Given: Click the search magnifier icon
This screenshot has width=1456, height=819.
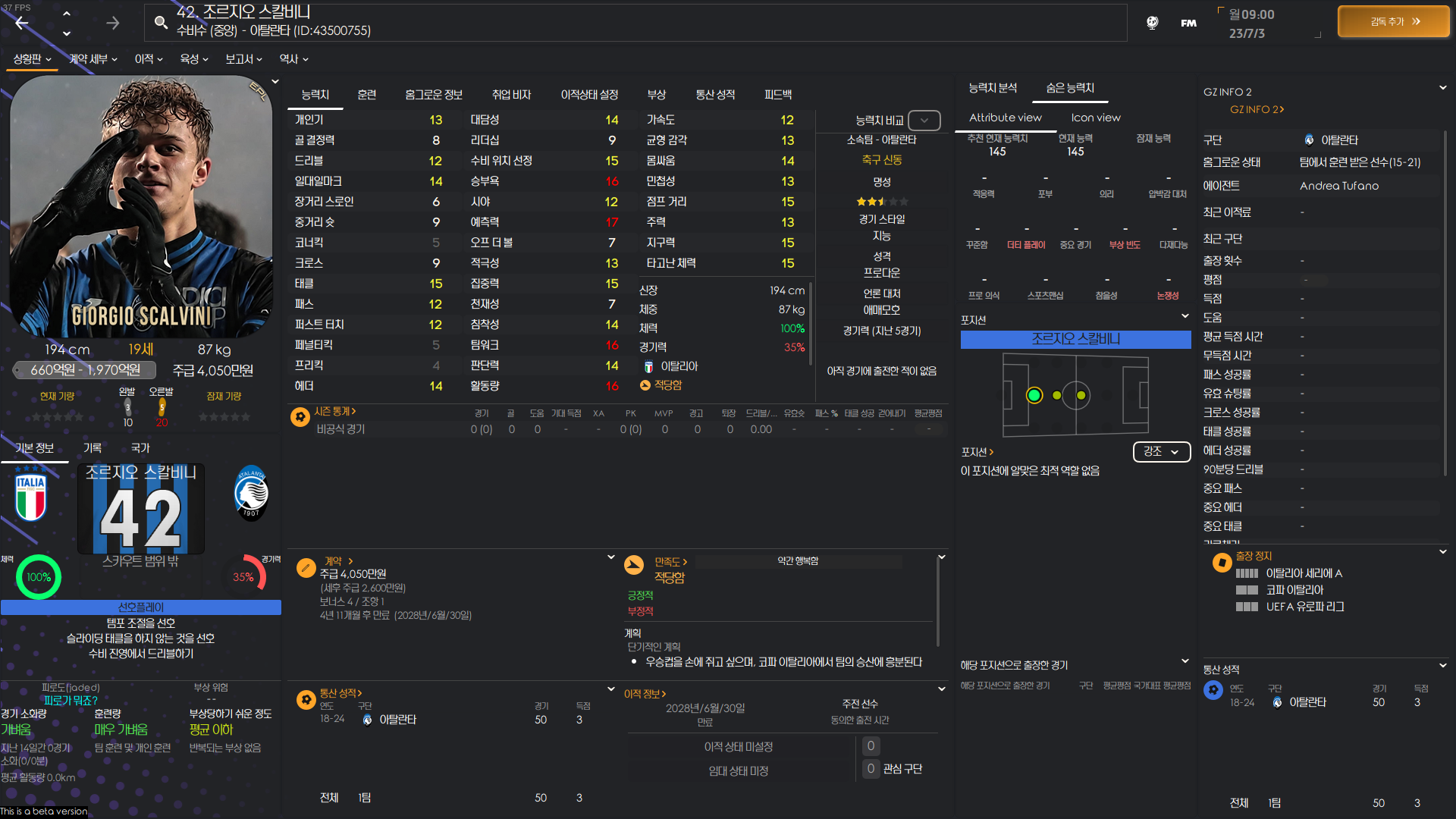Looking at the screenshot, I should click(x=161, y=23).
